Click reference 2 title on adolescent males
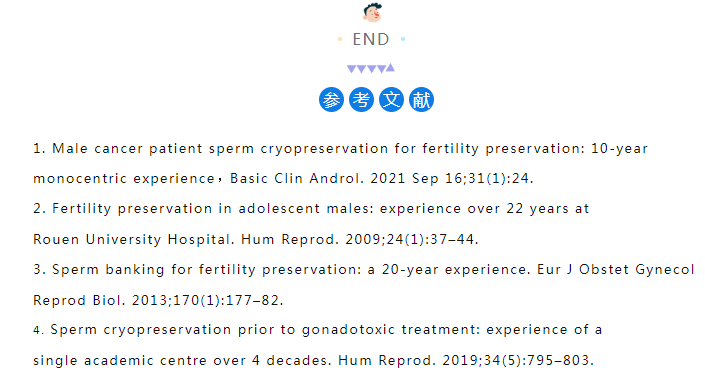Screen dimensions: 705x380 [x=320, y=209]
